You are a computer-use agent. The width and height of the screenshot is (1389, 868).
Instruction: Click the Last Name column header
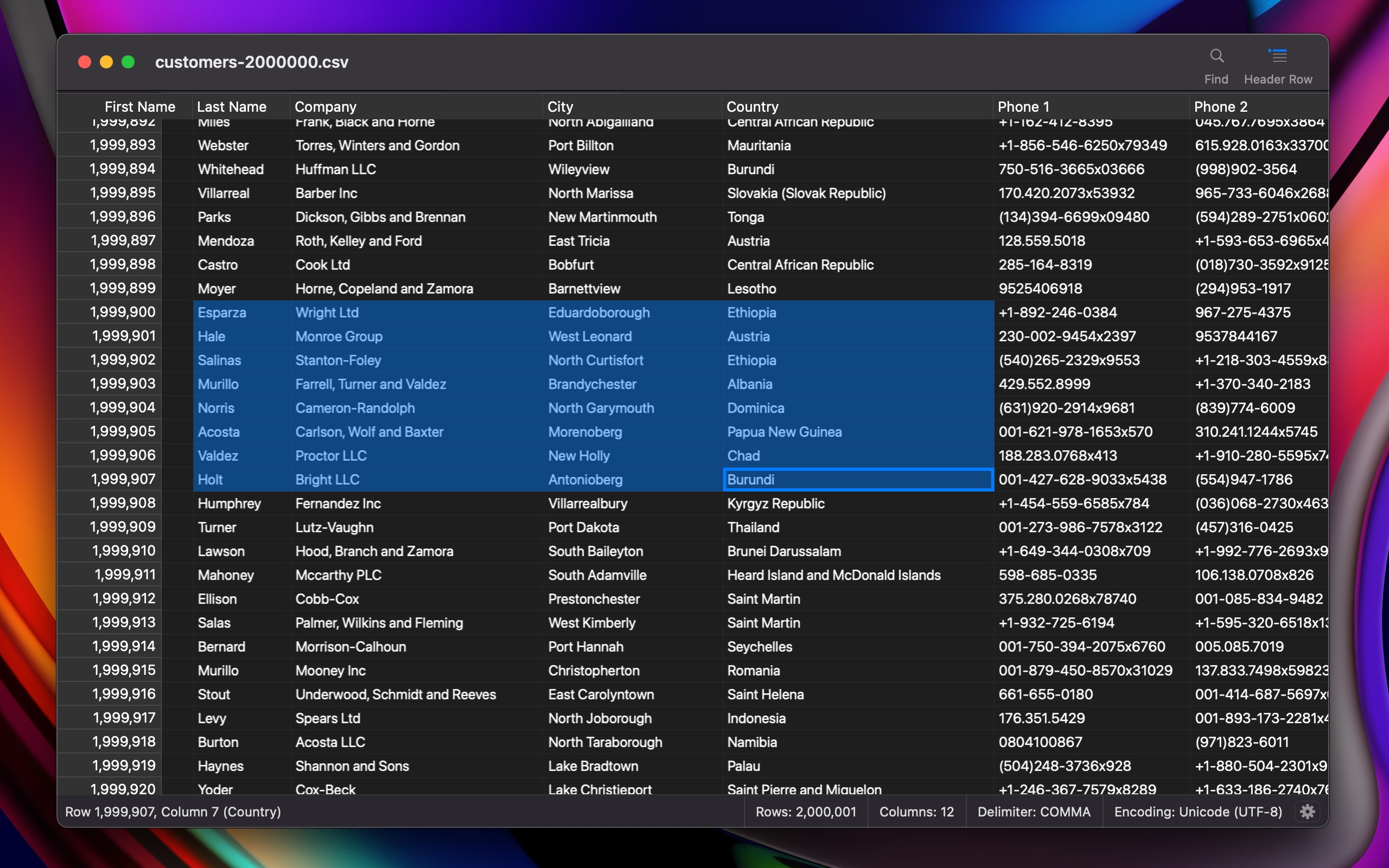click(231, 107)
